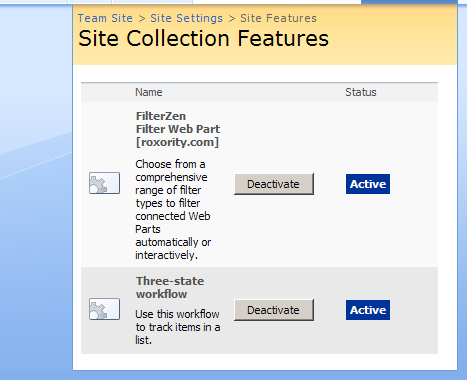
Task: Select the FilterZen Filter Web Part title
Action: (x=178, y=129)
